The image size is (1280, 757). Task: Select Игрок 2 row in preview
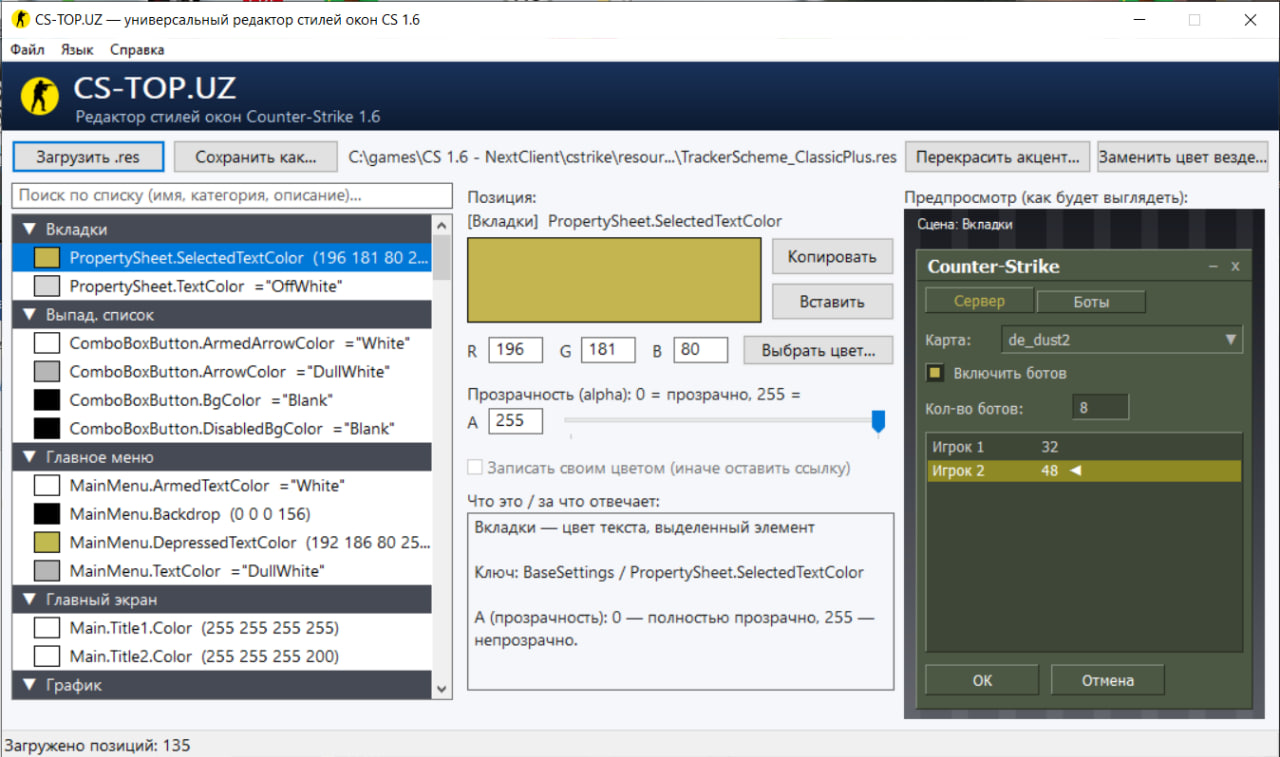tap(1084, 471)
